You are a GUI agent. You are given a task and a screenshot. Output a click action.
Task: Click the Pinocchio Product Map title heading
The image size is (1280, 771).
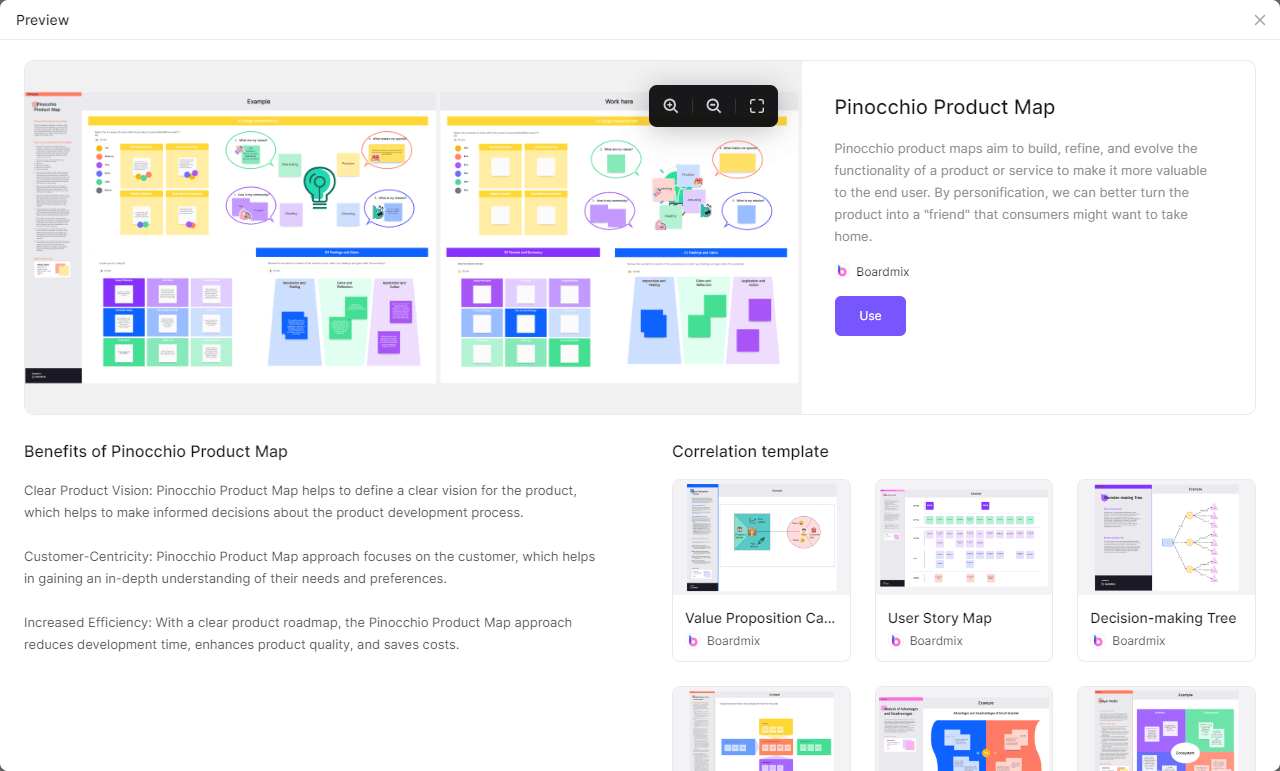(945, 107)
